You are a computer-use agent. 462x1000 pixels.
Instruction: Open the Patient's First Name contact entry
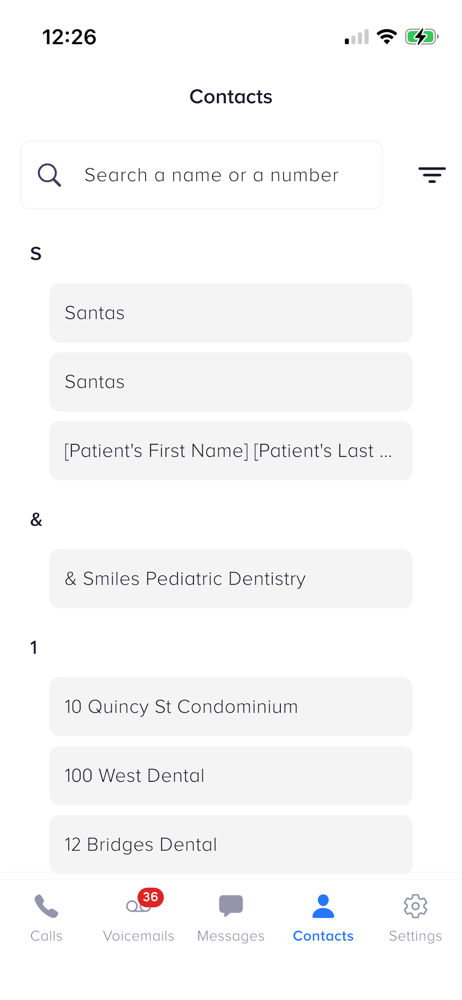click(231, 451)
